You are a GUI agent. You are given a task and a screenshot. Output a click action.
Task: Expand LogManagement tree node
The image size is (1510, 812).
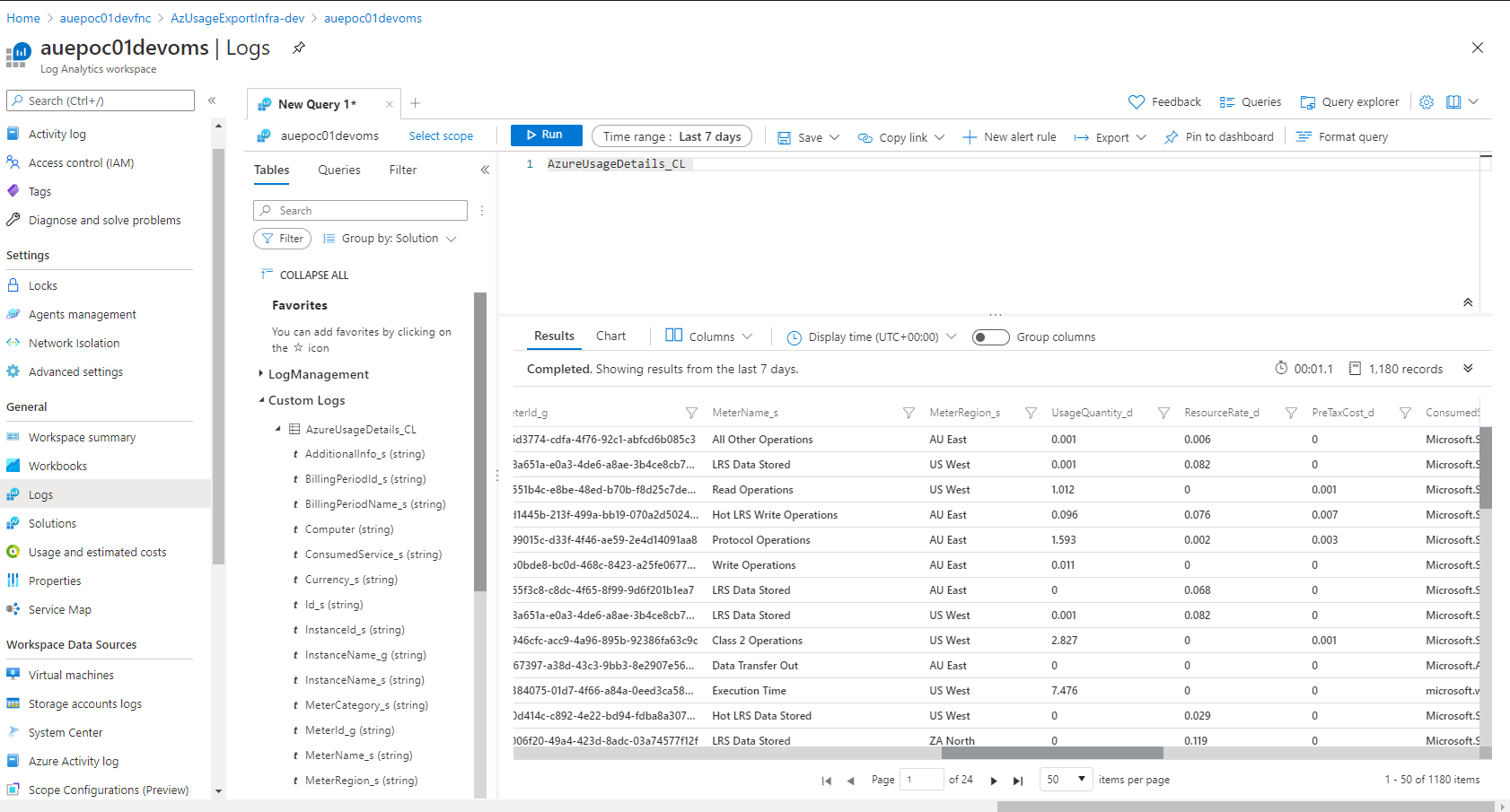click(x=261, y=373)
